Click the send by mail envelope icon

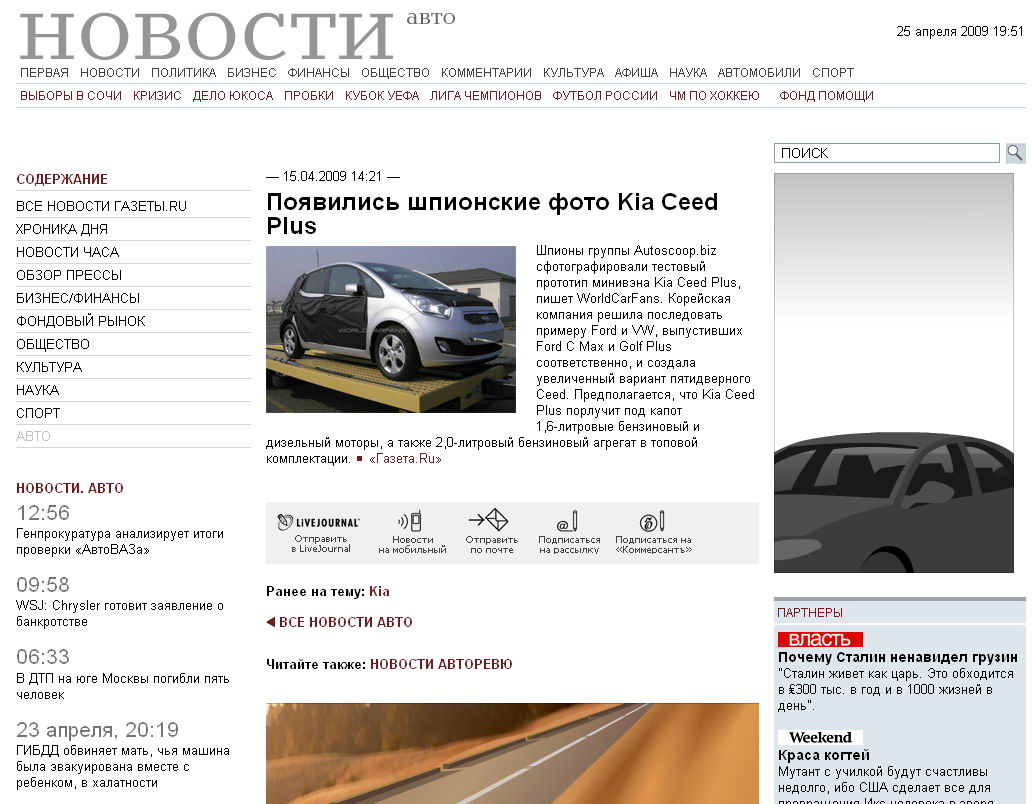489,520
